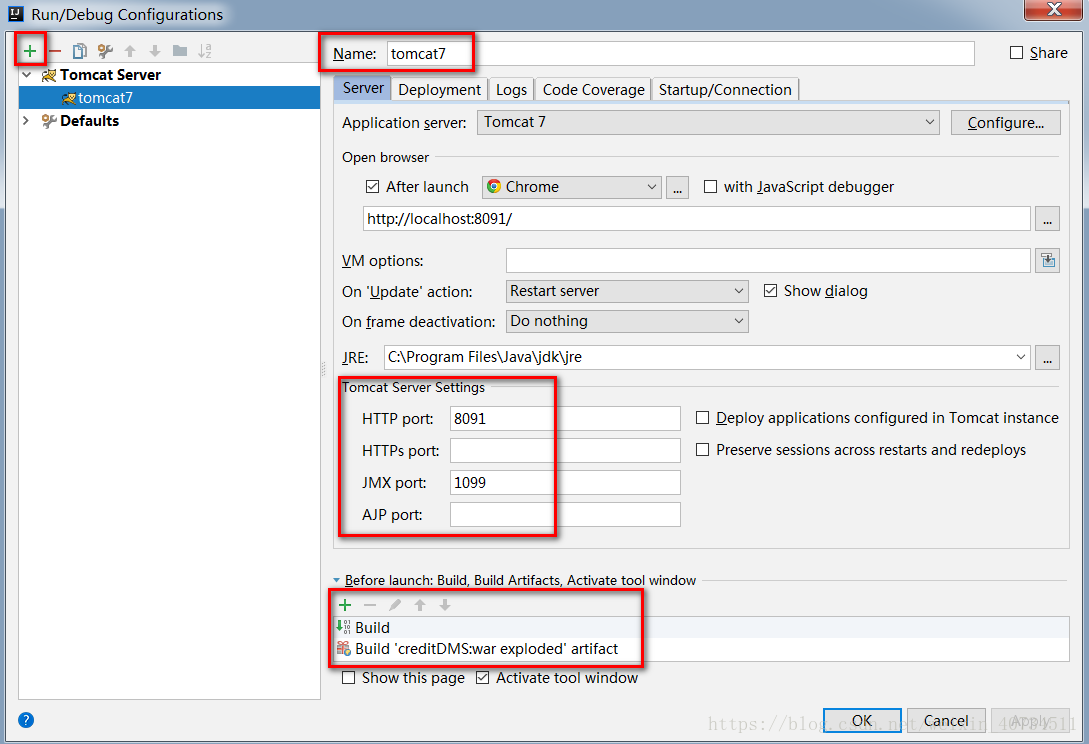Click Name field containing tomcat7
Viewport: 1089px width, 744px height.
[680, 53]
